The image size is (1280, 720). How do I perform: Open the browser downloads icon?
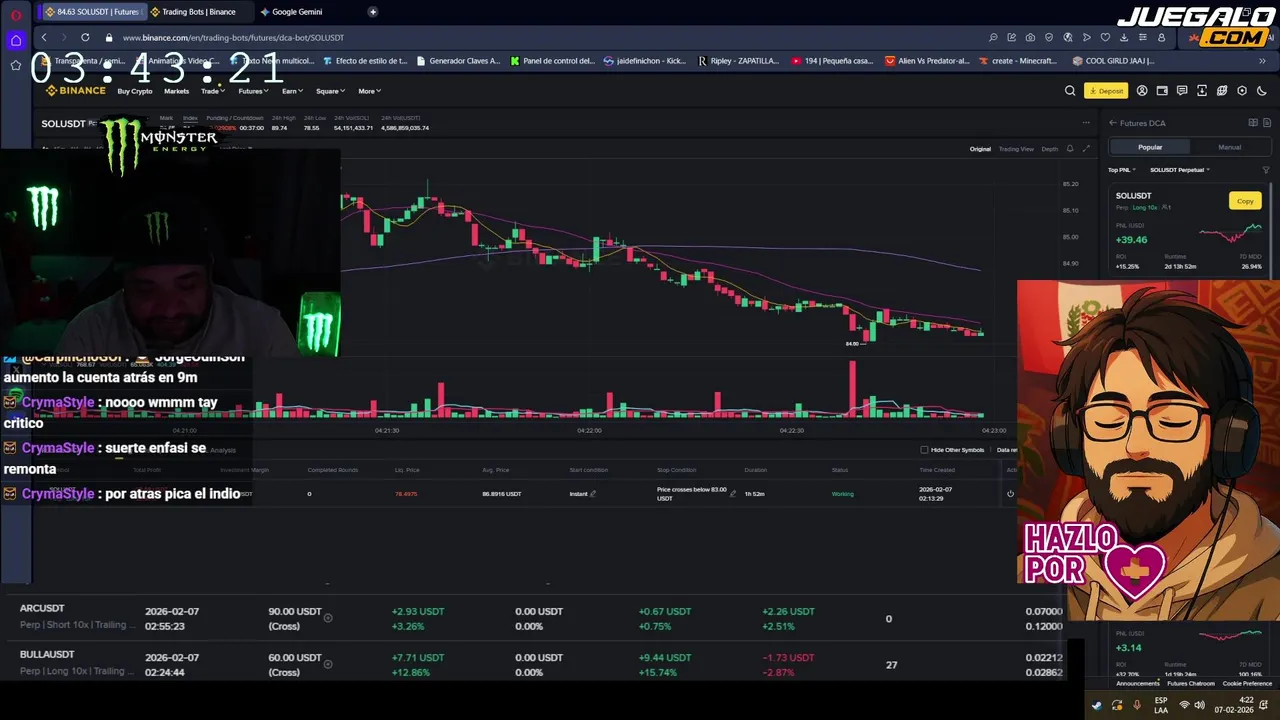[1124, 37]
